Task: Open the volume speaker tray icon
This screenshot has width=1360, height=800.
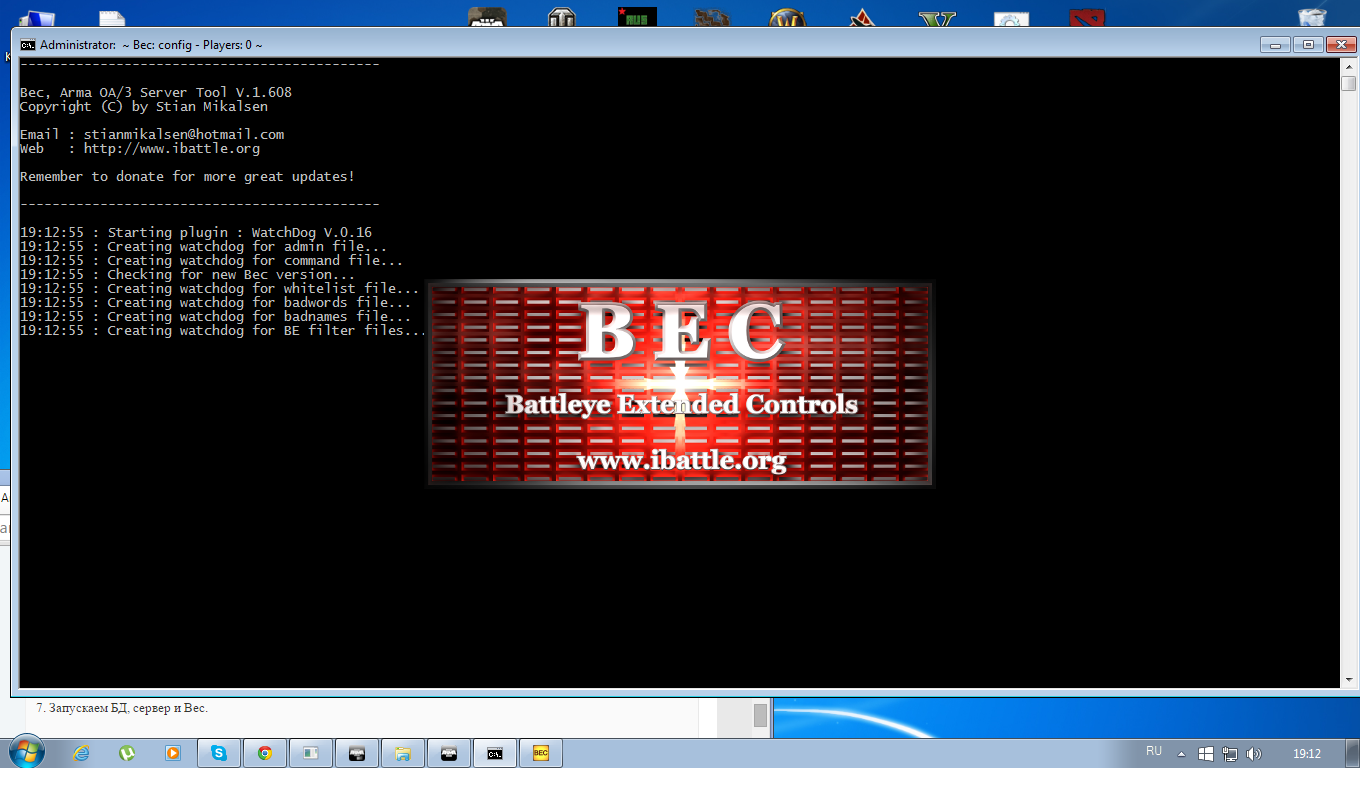Action: tap(1254, 754)
